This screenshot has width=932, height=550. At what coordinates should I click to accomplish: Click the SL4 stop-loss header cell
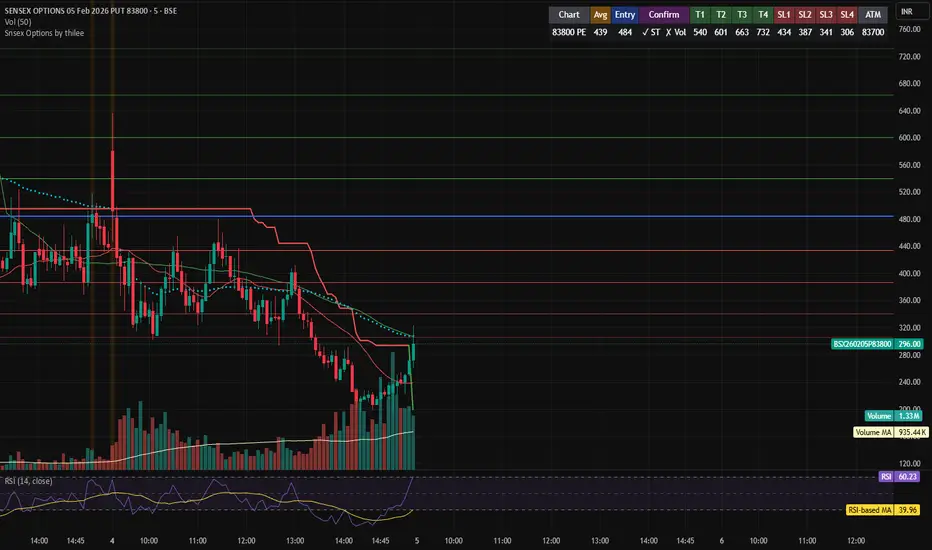[x=847, y=15]
